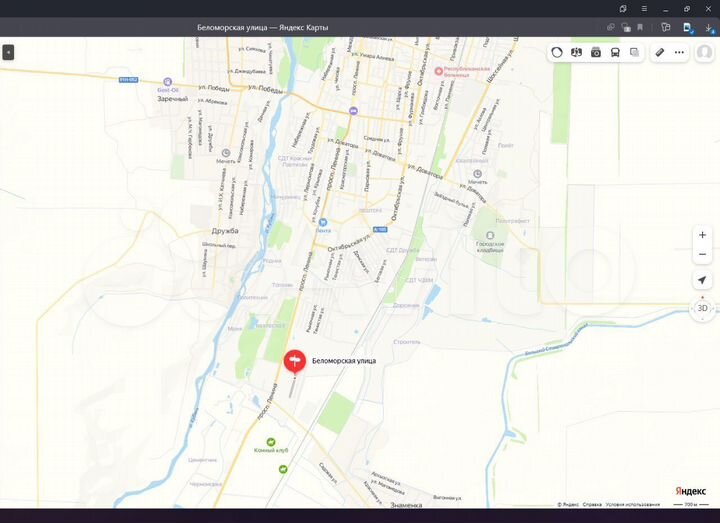Click the Знаменка label
The height and width of the screenshot is (523, 720).
click(x=406, y=505)
